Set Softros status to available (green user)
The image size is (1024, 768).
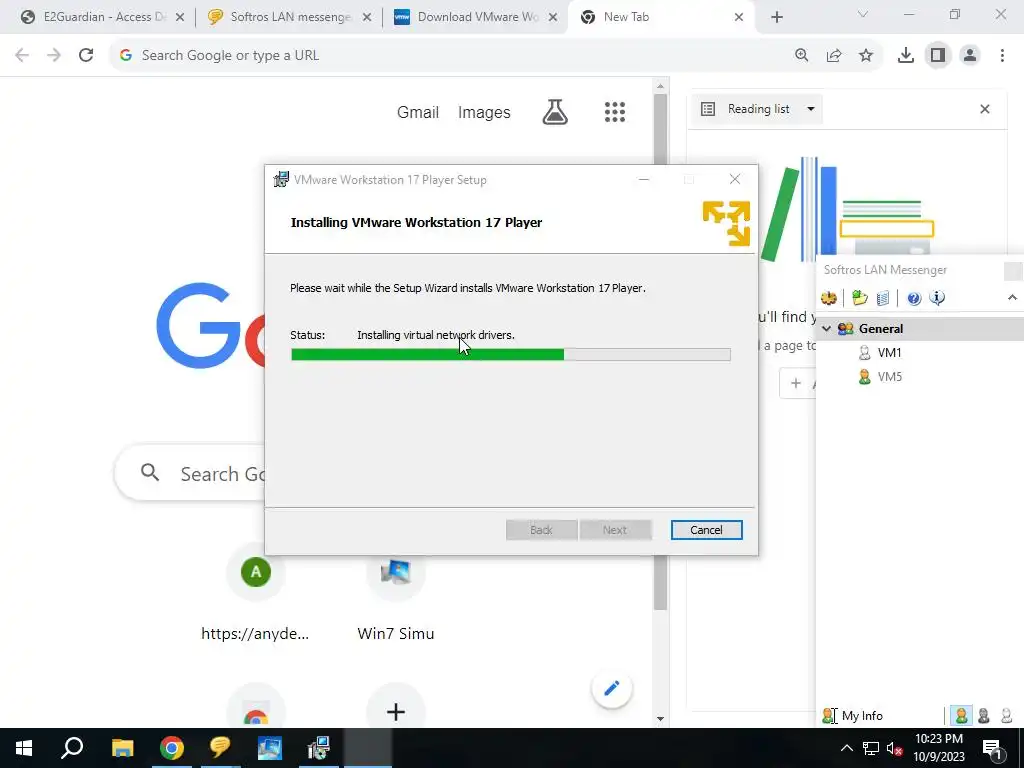pyautogui.click(x=961, y=716)
